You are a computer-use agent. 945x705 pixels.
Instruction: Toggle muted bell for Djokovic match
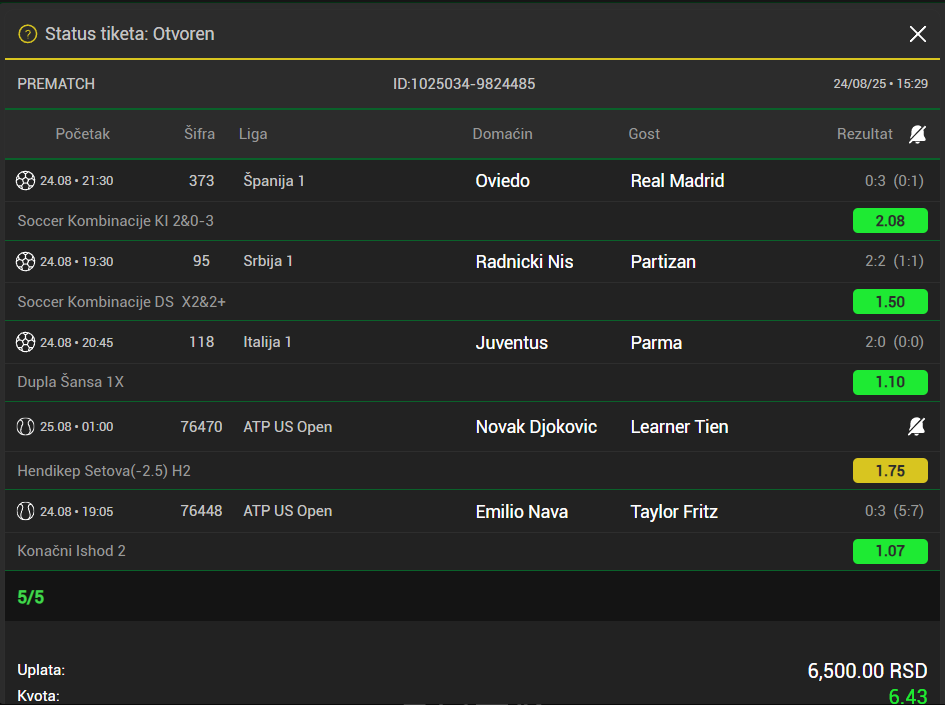[x=917, y=427]
